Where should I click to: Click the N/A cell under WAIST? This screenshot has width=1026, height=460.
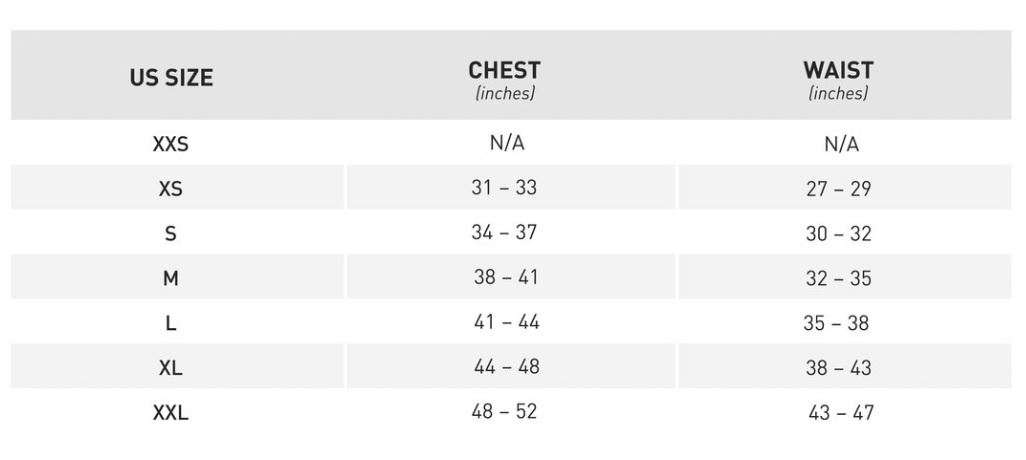point(841,144)
